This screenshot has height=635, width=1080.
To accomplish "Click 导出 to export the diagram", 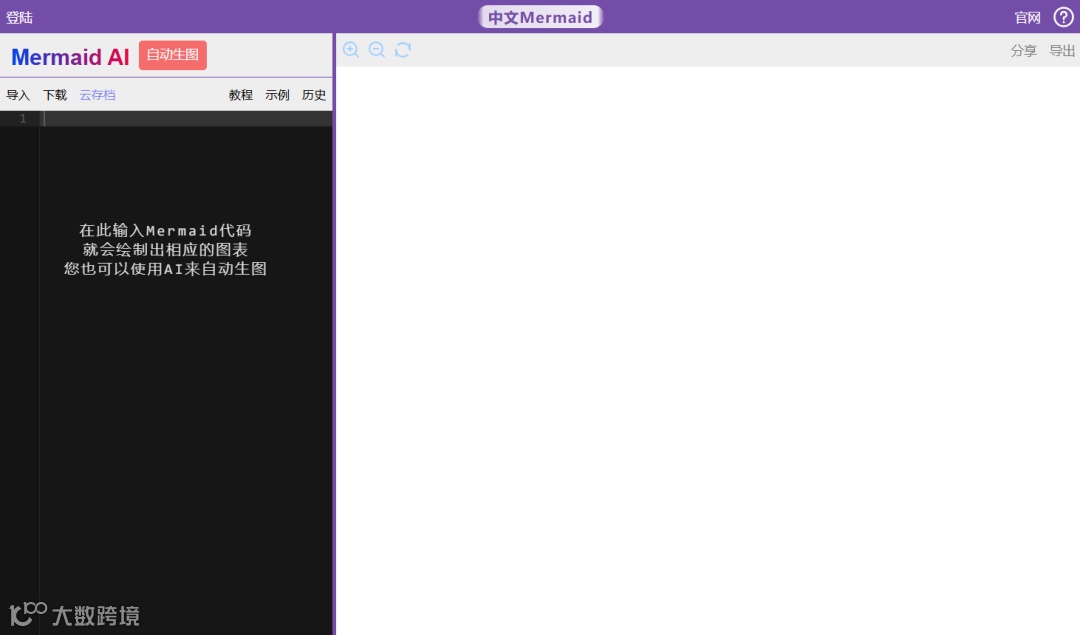I will pos(1061,50).
